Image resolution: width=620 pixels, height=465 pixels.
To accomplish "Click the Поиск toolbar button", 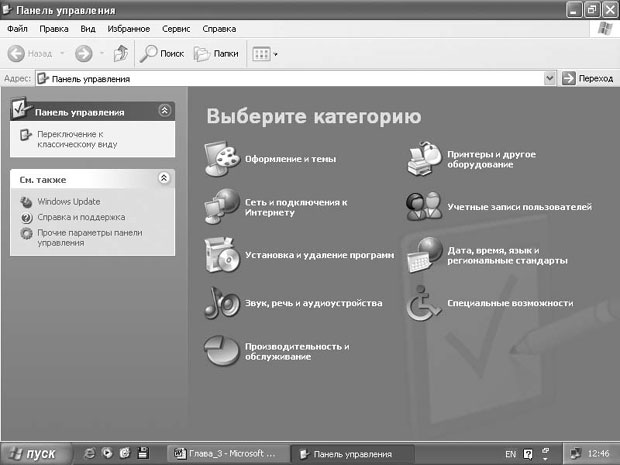I will tap(162, 54).
